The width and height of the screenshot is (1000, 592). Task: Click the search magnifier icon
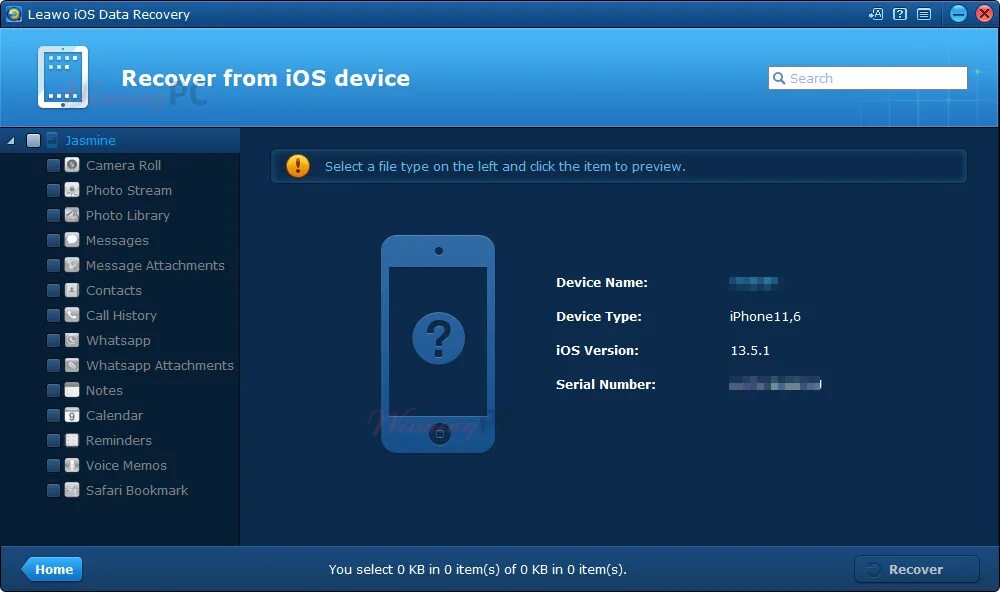779,78
